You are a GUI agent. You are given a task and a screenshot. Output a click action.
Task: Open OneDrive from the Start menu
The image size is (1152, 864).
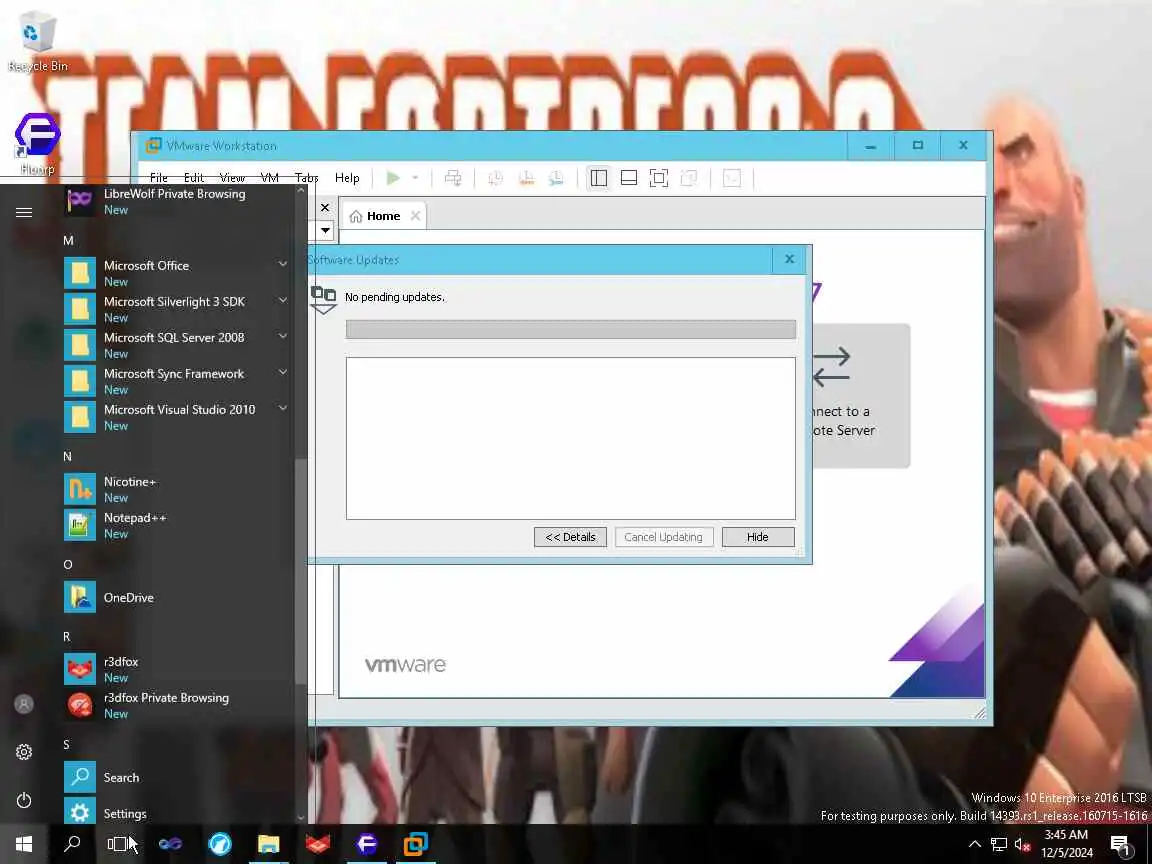(x=176, y=597)
